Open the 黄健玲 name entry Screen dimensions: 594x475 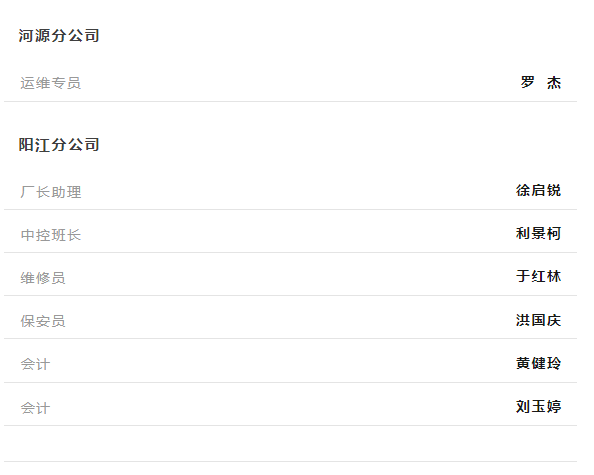coord(538,363)
